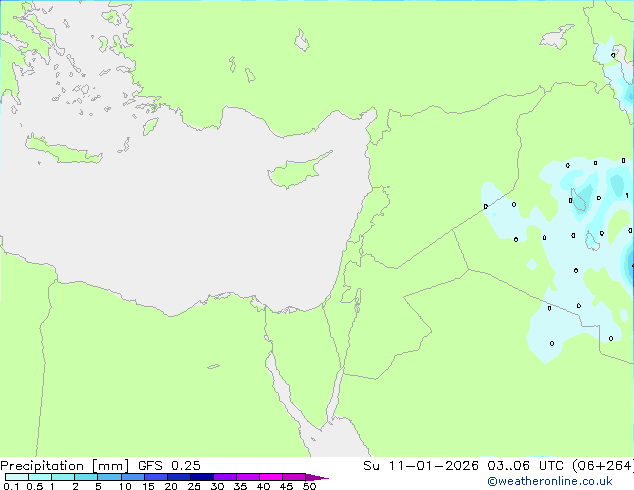Pick the 25–30 mm navy legend swatch
This screenshot has height=490, width=634.
click(202, 477)
